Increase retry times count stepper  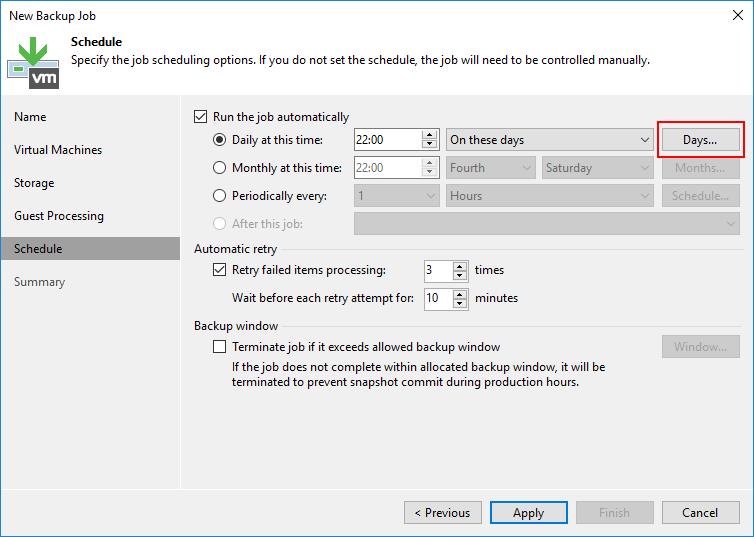click(x=460, y=265)
